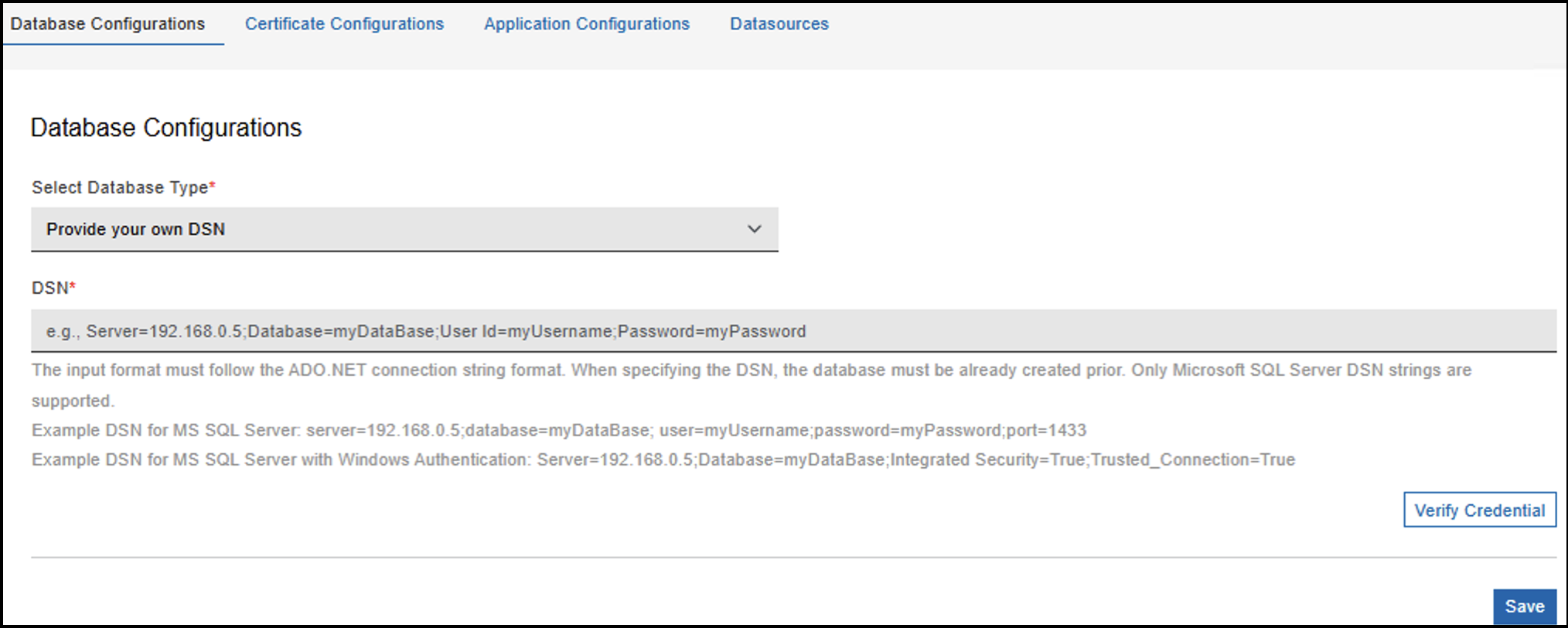Click the ADO.NET connection string help text
1568x628 pixels.
(x=750, y=370)
